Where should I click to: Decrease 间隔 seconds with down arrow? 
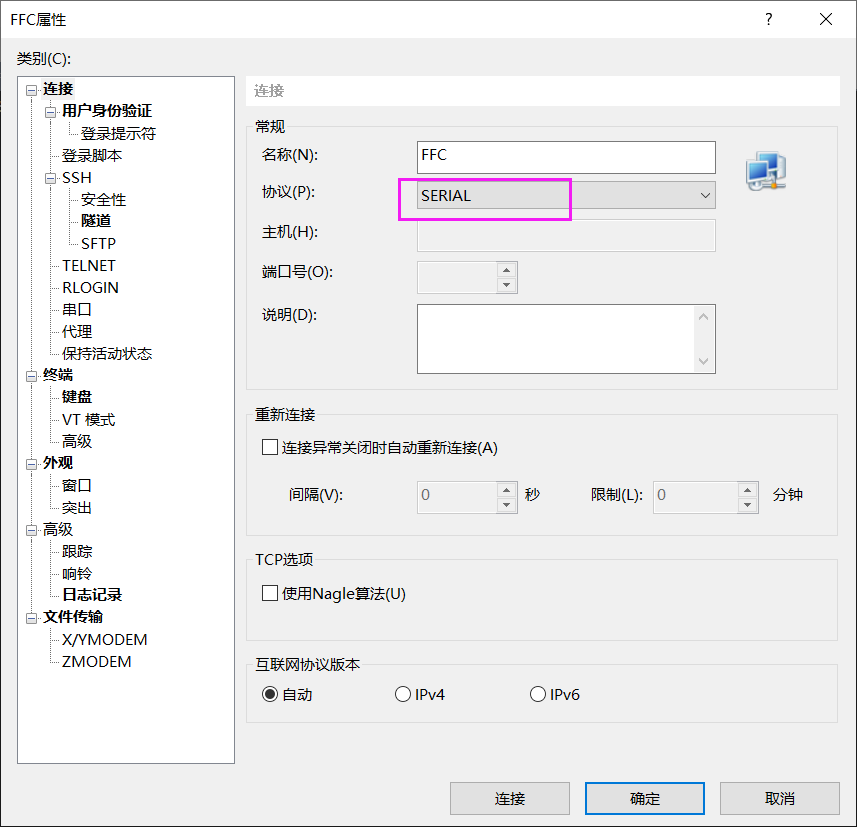pos(507,505)
